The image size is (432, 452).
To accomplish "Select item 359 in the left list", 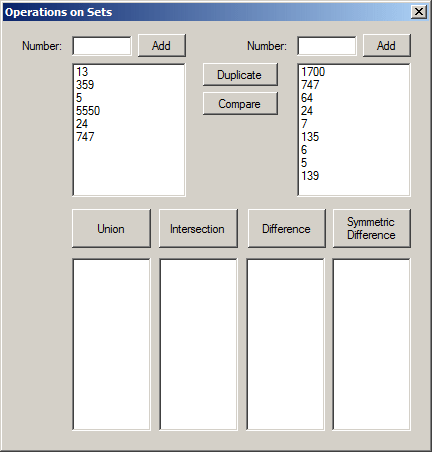I will coord(85,85).
